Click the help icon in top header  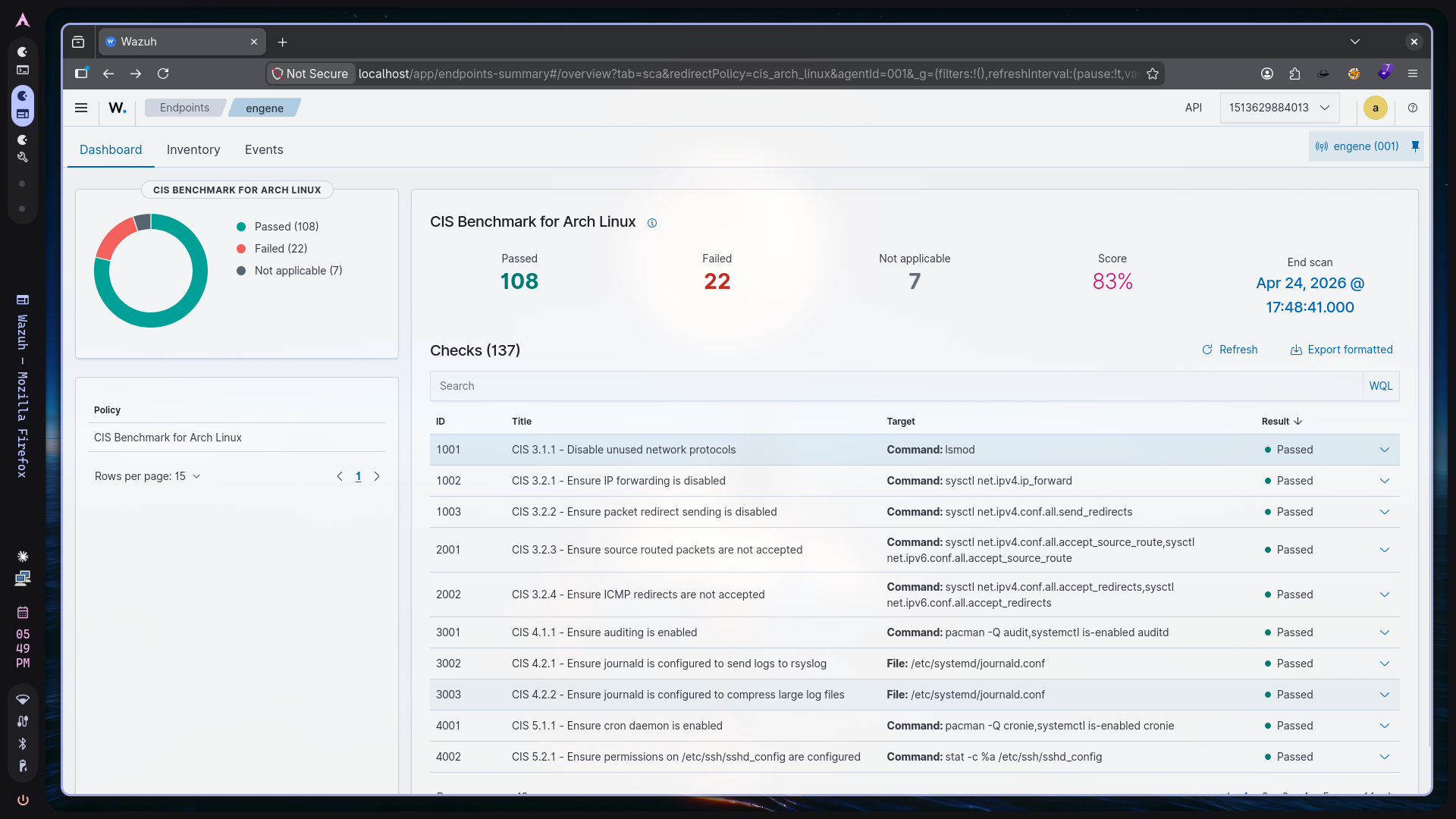click(x=1413, y=108)
